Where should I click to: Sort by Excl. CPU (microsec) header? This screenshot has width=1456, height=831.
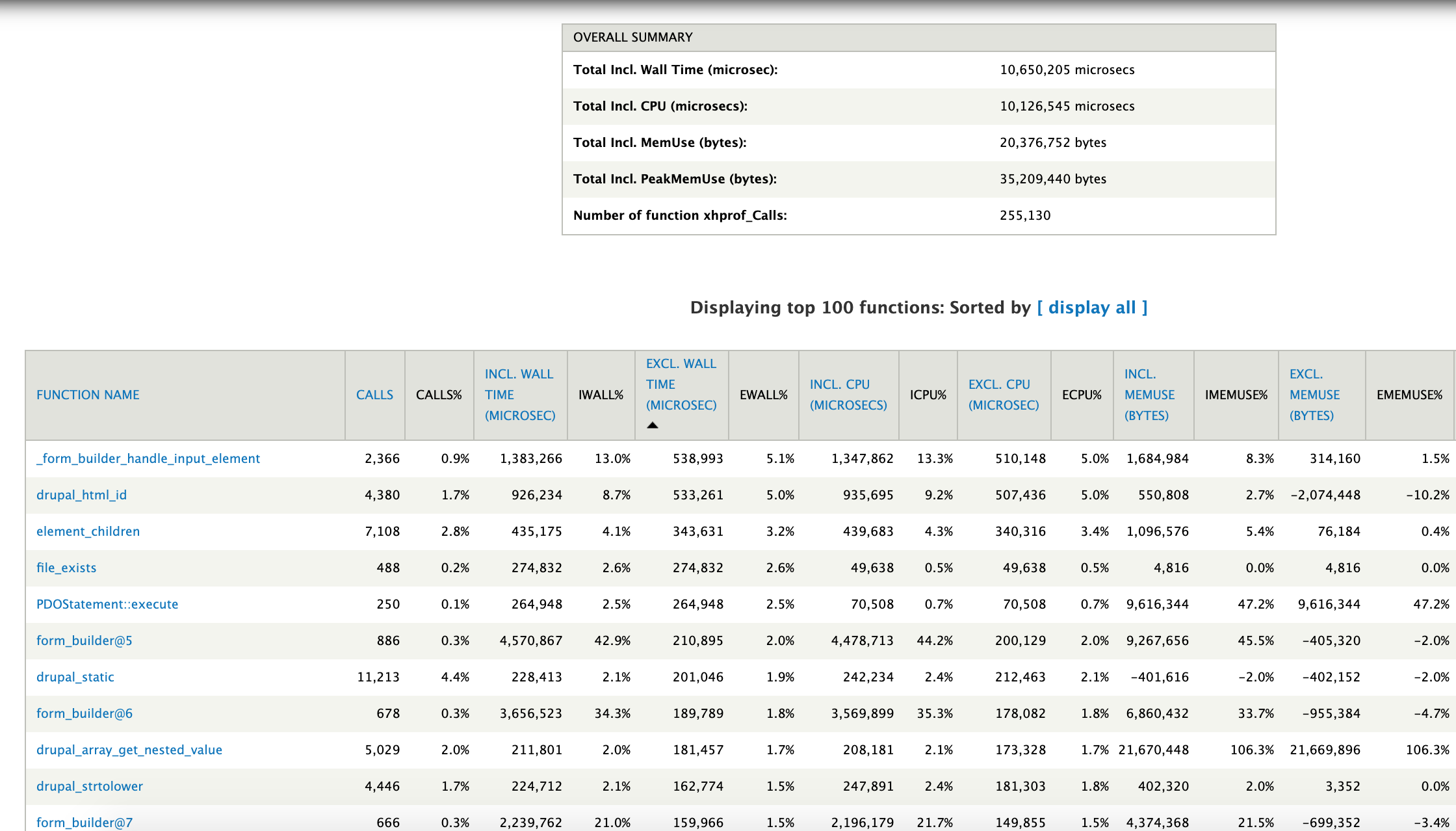click(x=1004, y=395)
